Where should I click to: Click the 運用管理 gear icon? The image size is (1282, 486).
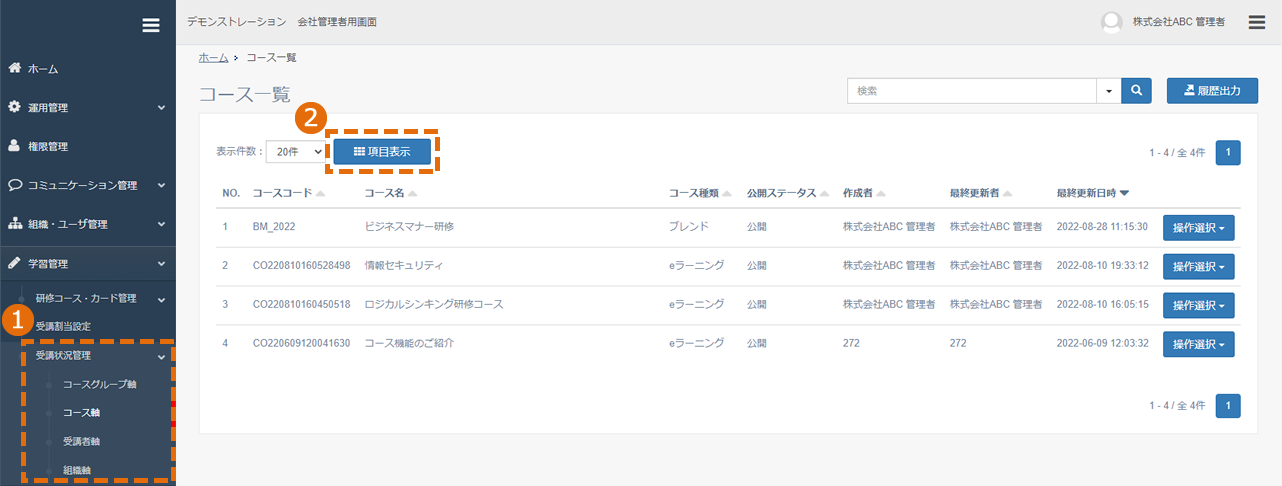click(x=15, y=106)
